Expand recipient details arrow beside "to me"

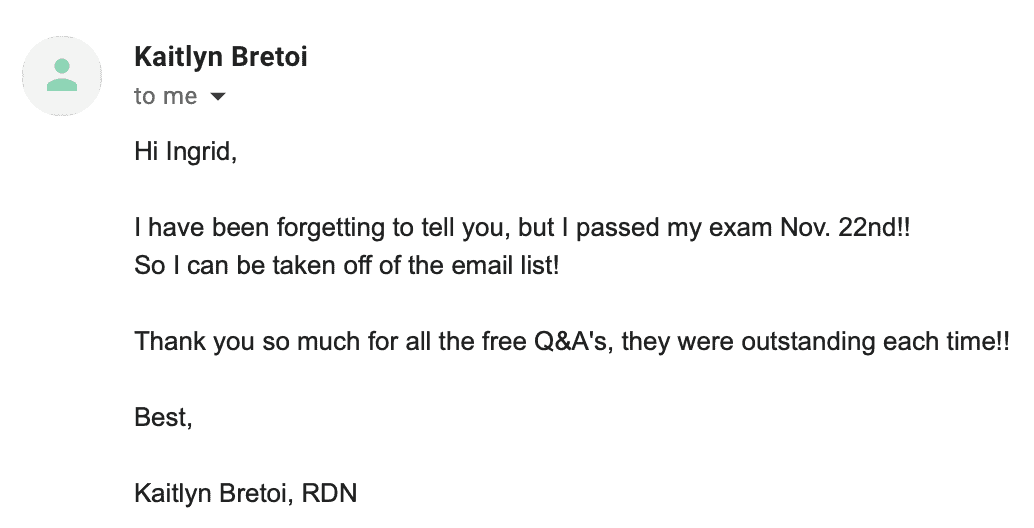[218, 97]
